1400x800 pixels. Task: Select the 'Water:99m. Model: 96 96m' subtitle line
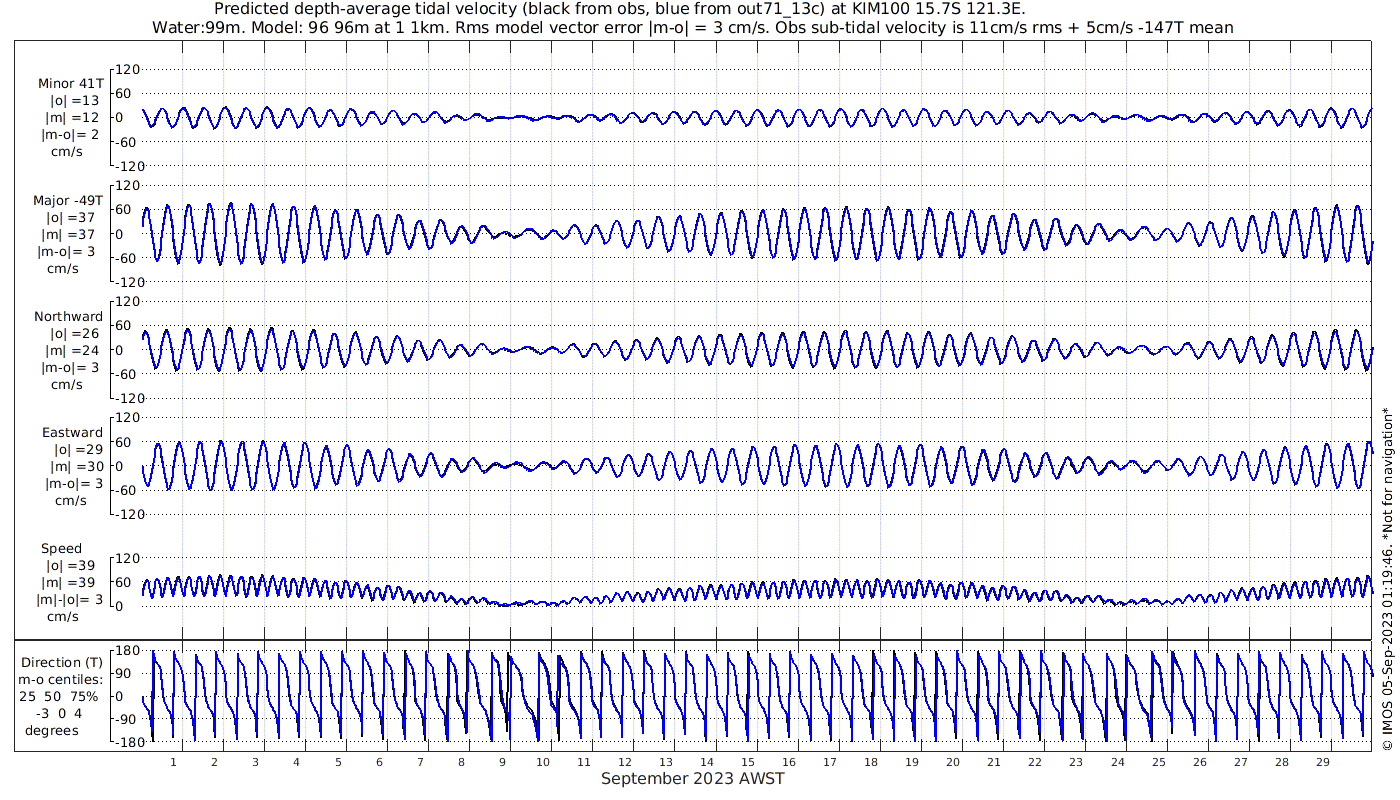coord(692,27)
